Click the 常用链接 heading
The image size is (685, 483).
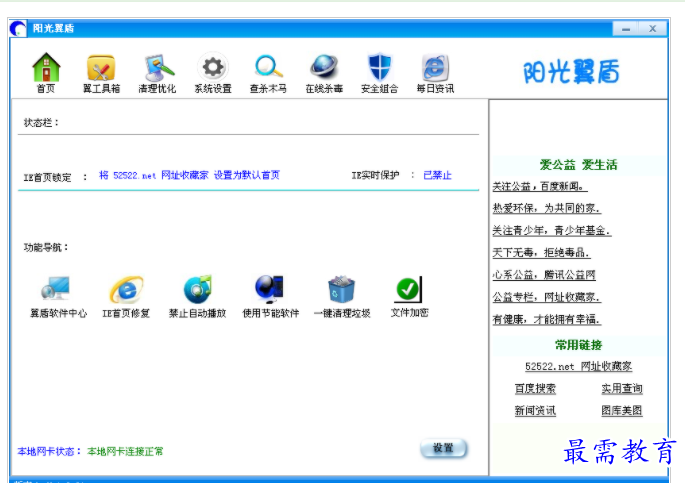point(578,345)
